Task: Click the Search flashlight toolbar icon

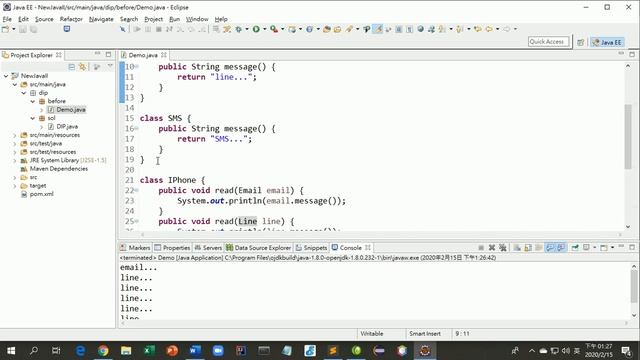Action: [x=349, y=29]
